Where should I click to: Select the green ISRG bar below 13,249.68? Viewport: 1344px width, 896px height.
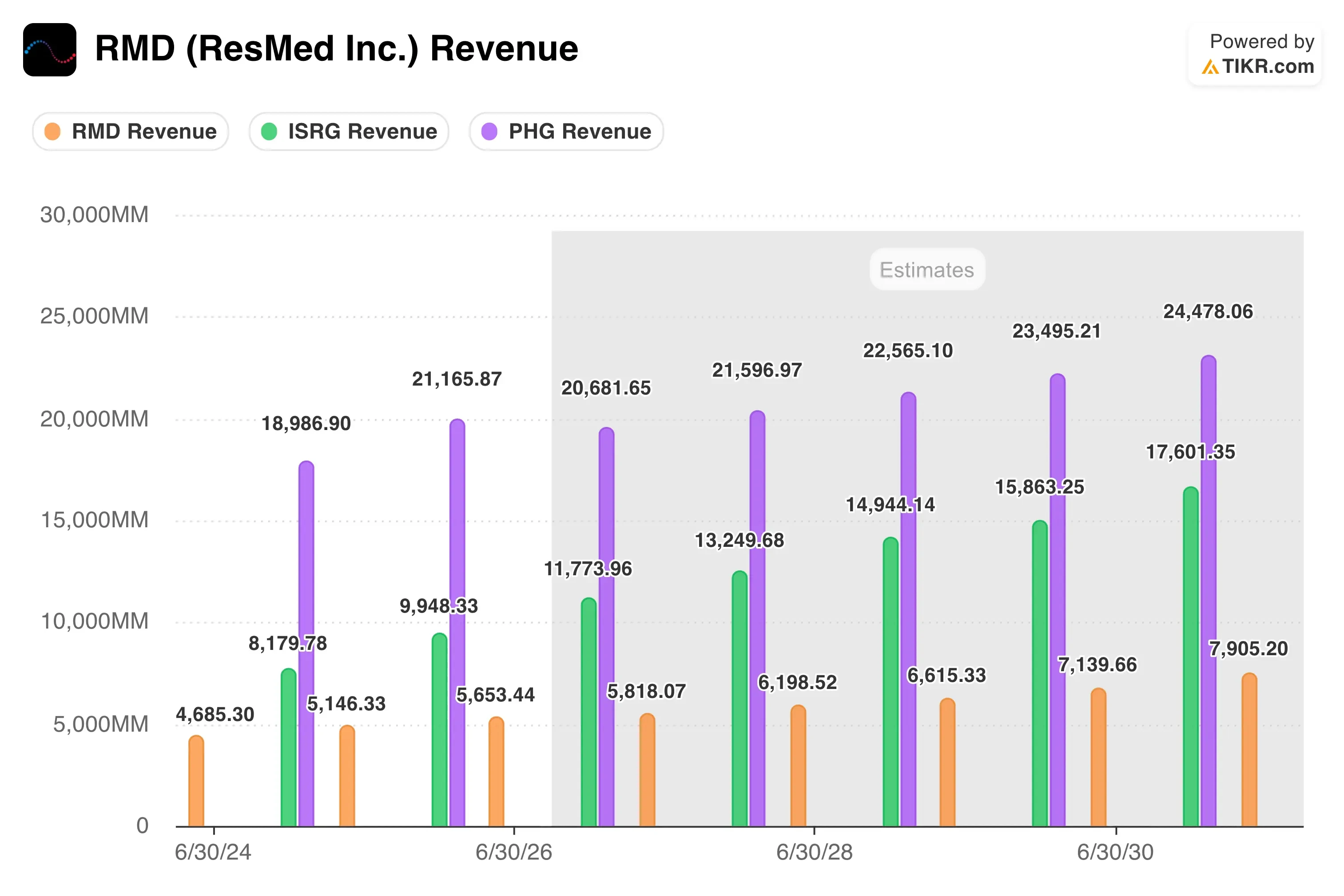[x=739, y=698]
